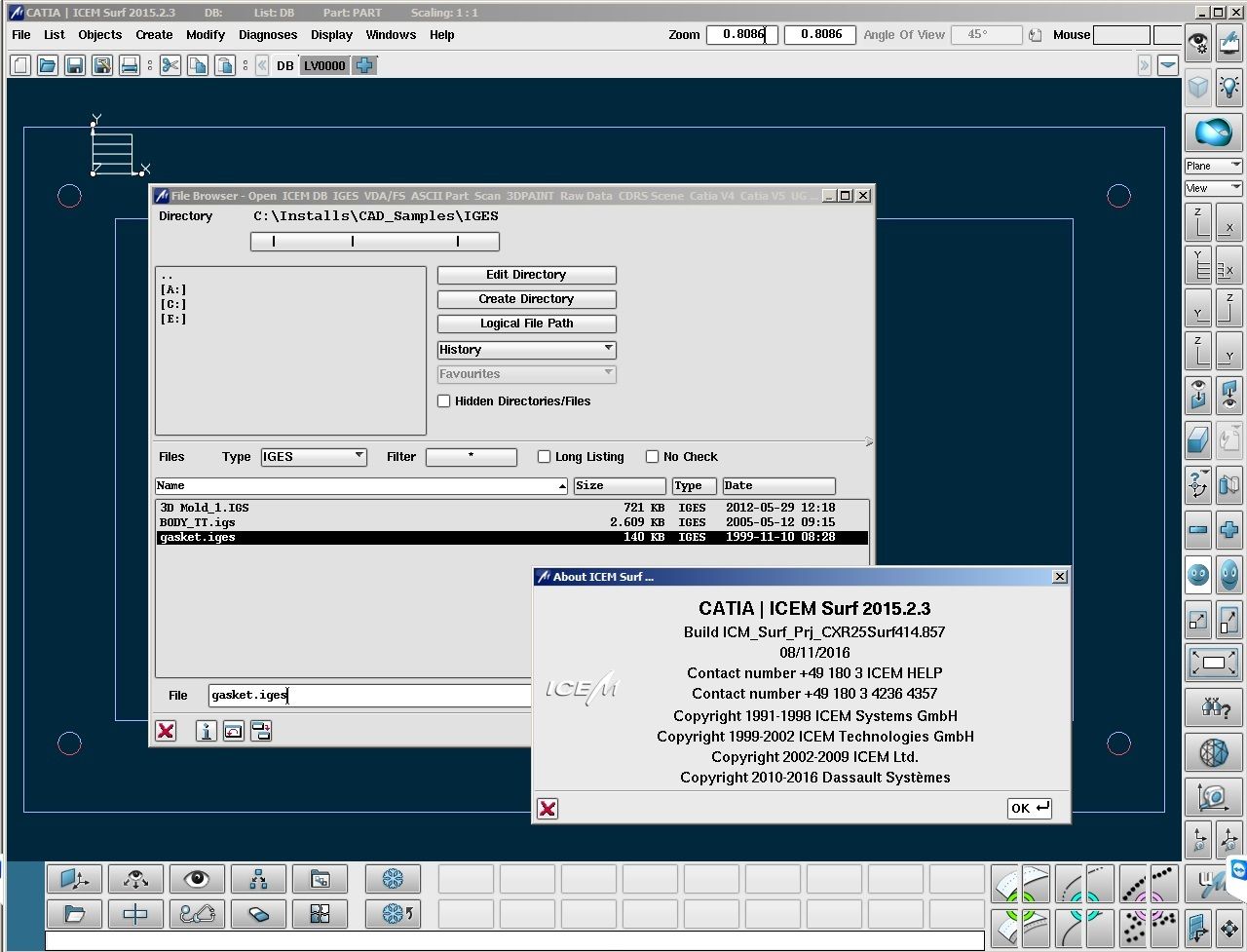Image resolution: width=1247 pixels, height=952 pixels.
Task: Open display settings eye-with-gear icon
Action: [1198, 42]
